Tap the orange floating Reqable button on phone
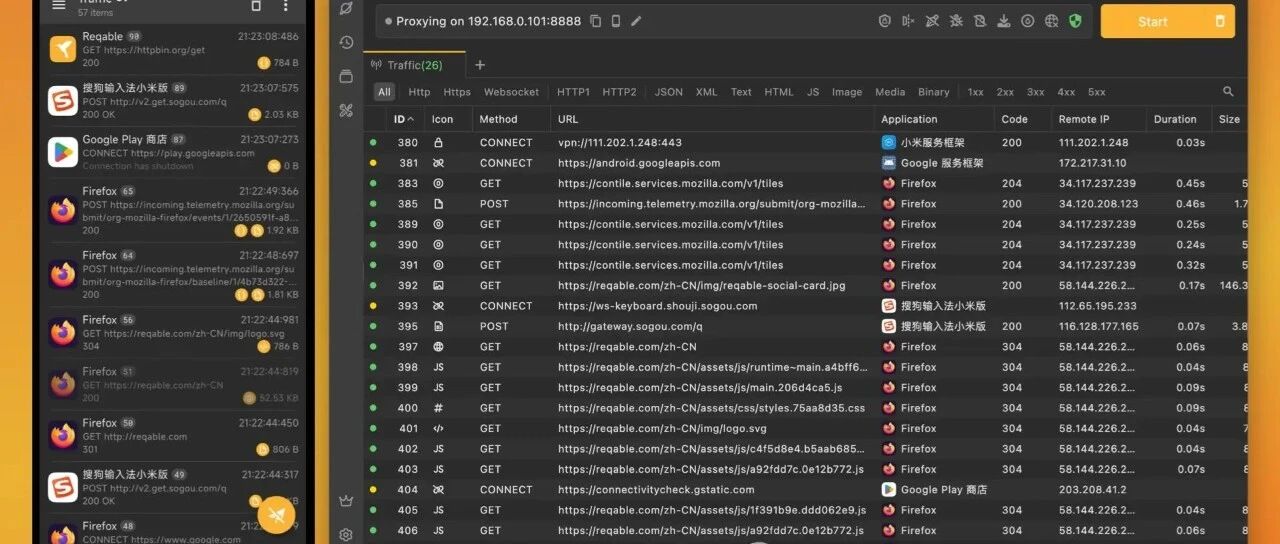The image size is (1280, 544). click(x=276, y=514)
